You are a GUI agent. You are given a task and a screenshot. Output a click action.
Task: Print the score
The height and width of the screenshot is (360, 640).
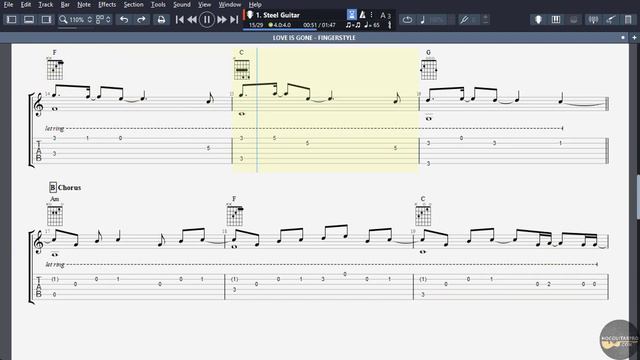[x=161, y=20]
